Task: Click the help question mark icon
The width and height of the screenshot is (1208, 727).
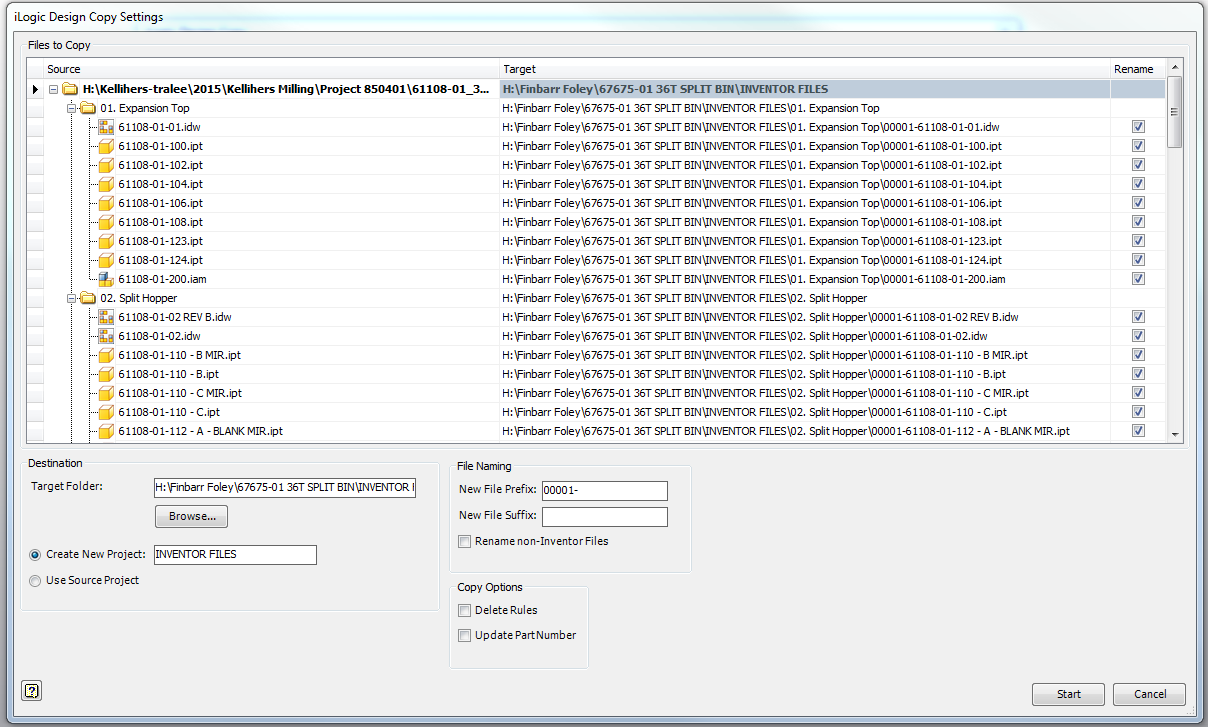Action: pos(31,690)
